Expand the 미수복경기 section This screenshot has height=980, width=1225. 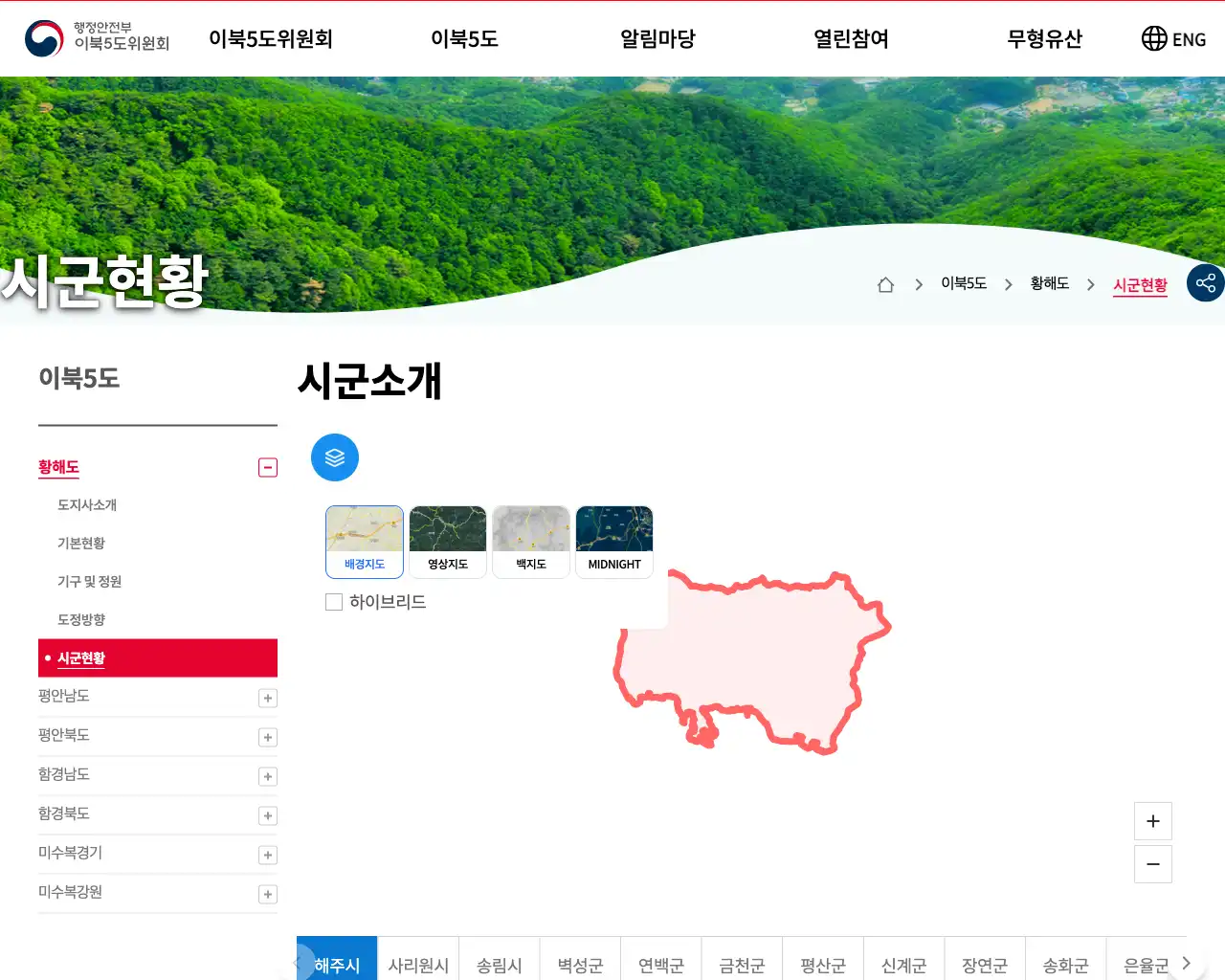click(x=268, y=855)
